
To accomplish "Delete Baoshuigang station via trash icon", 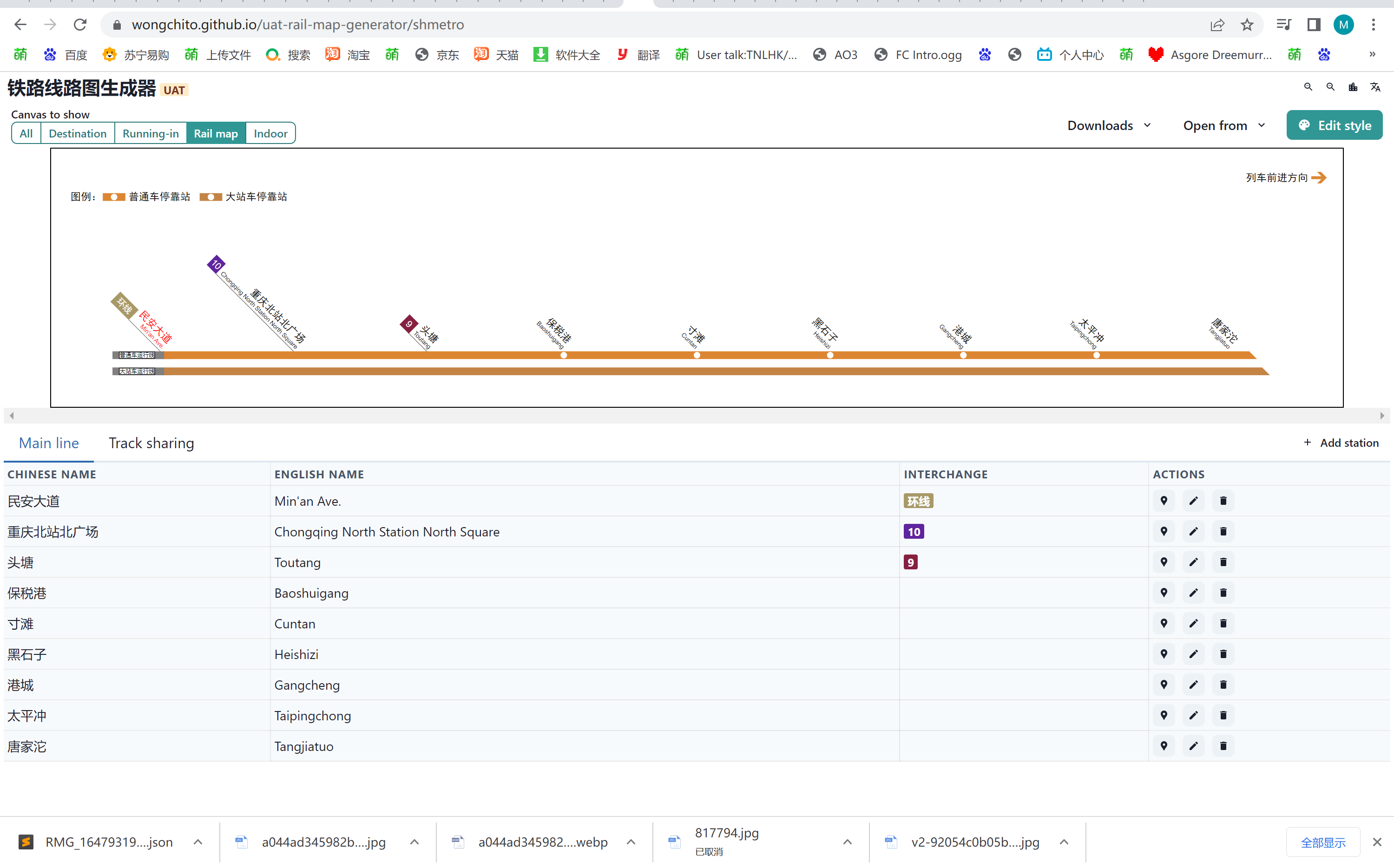I will [1223, 593].
